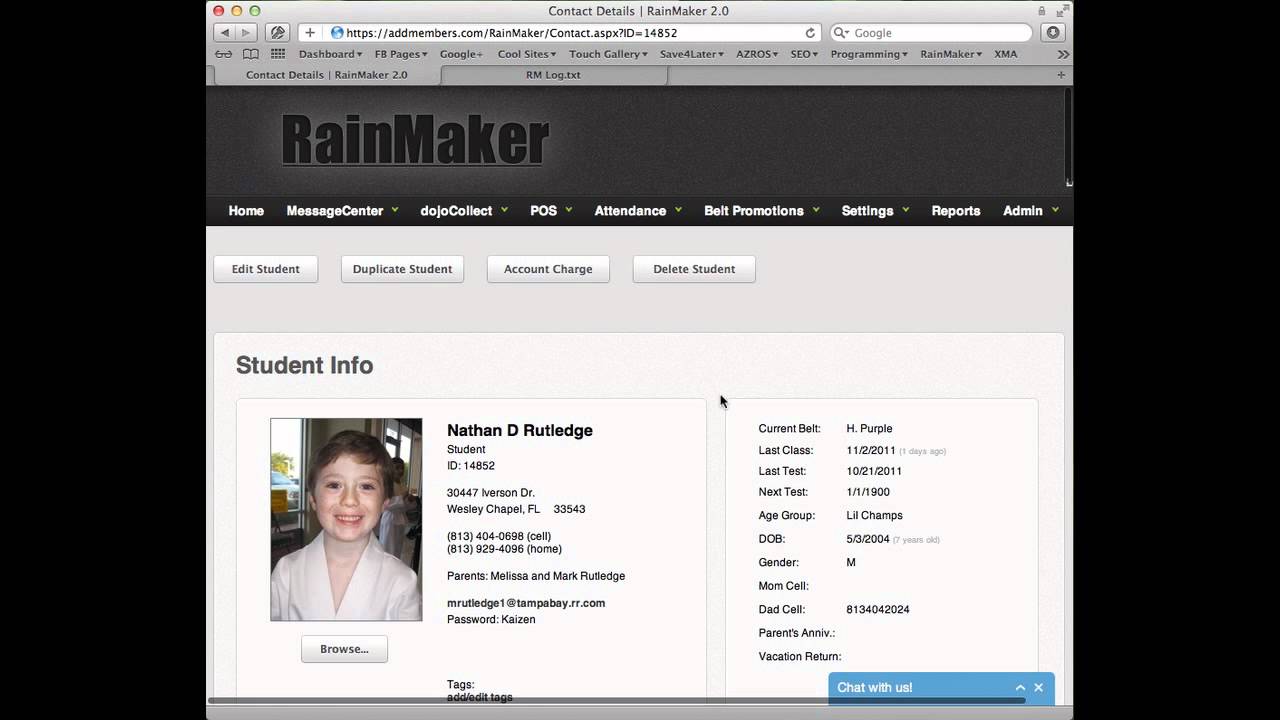Open Top Sites grid icon
1280x720 pixels.
tap(278, 54)
